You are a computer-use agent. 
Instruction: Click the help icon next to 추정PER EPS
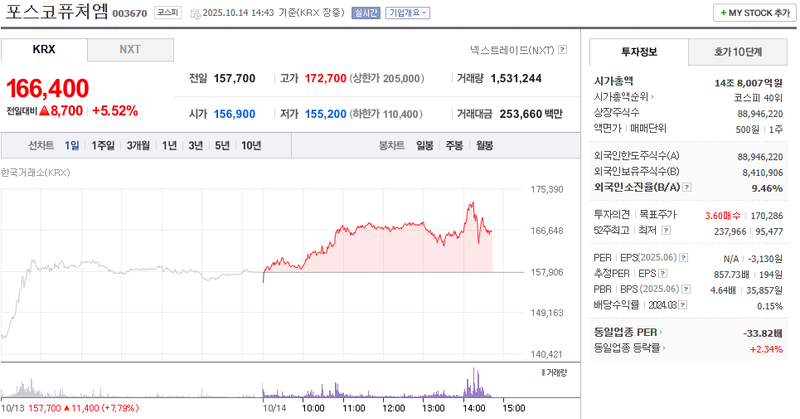pos(663,273)
